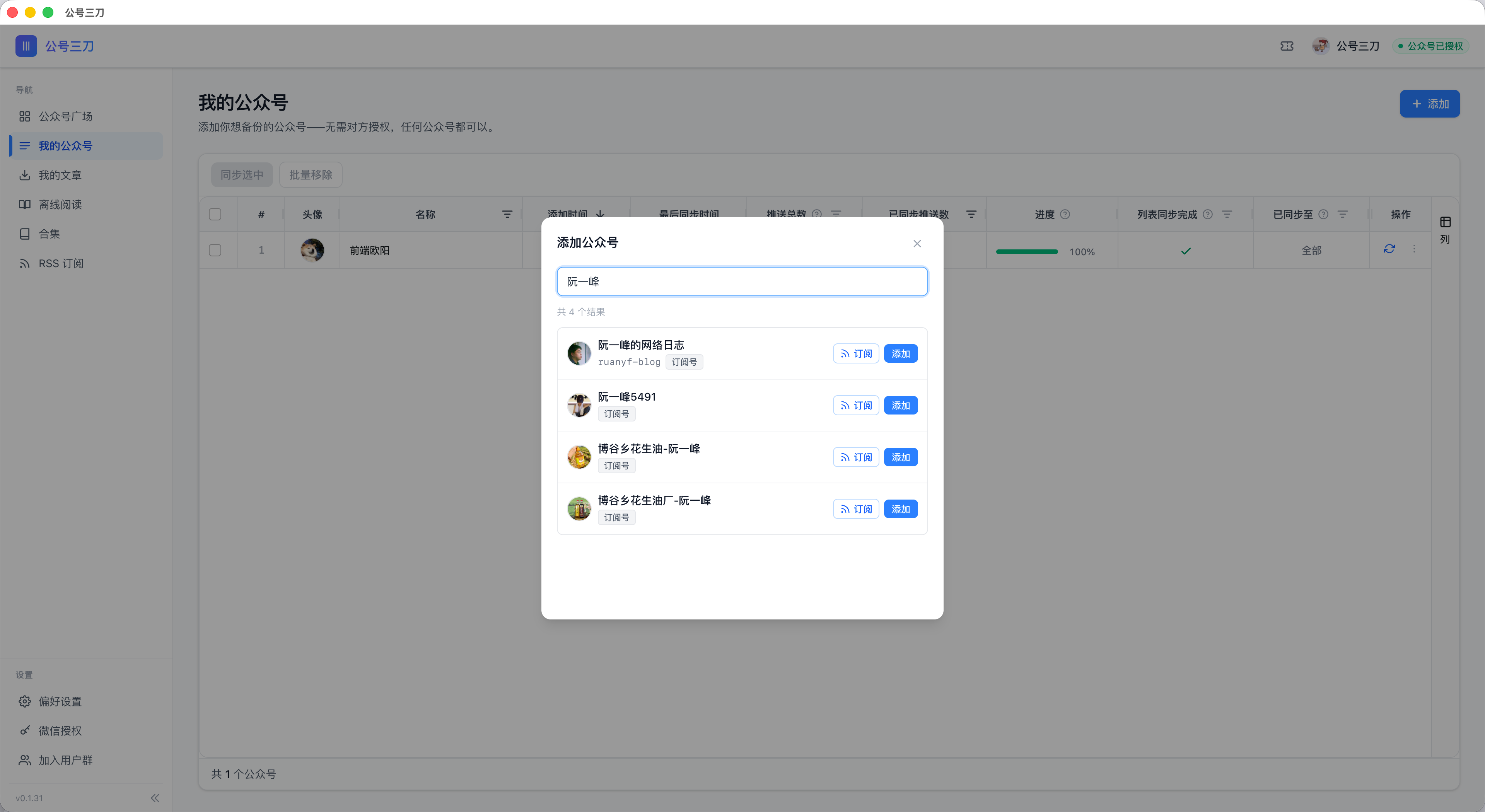Viewport: 1485px width, 812px height.
Task: Click the search field containing 阮一峰
Action: [x=742, y=282]
